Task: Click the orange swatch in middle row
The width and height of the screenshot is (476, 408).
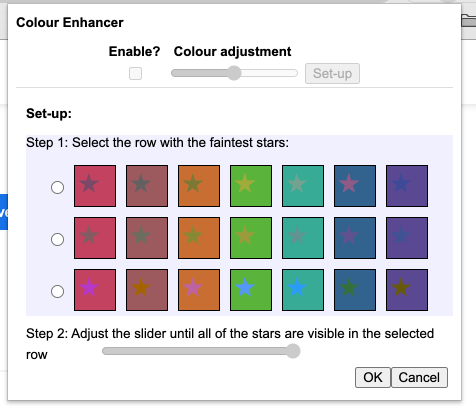Action: tap(199, 238)
